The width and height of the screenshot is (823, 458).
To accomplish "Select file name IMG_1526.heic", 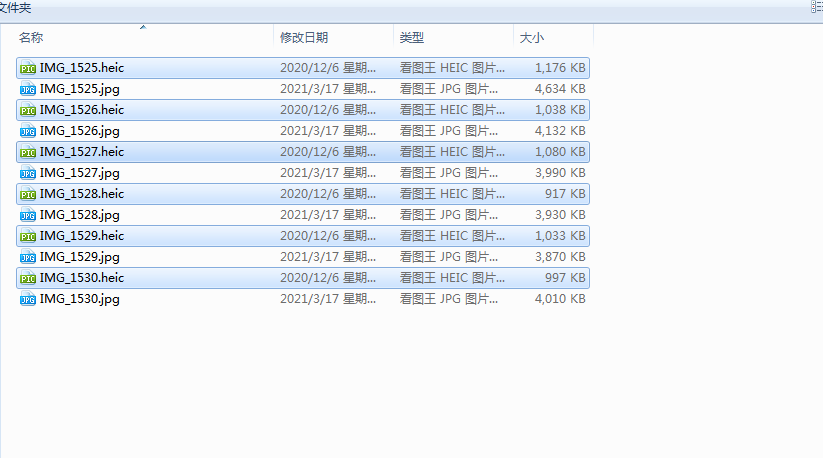I will (82, 110).
